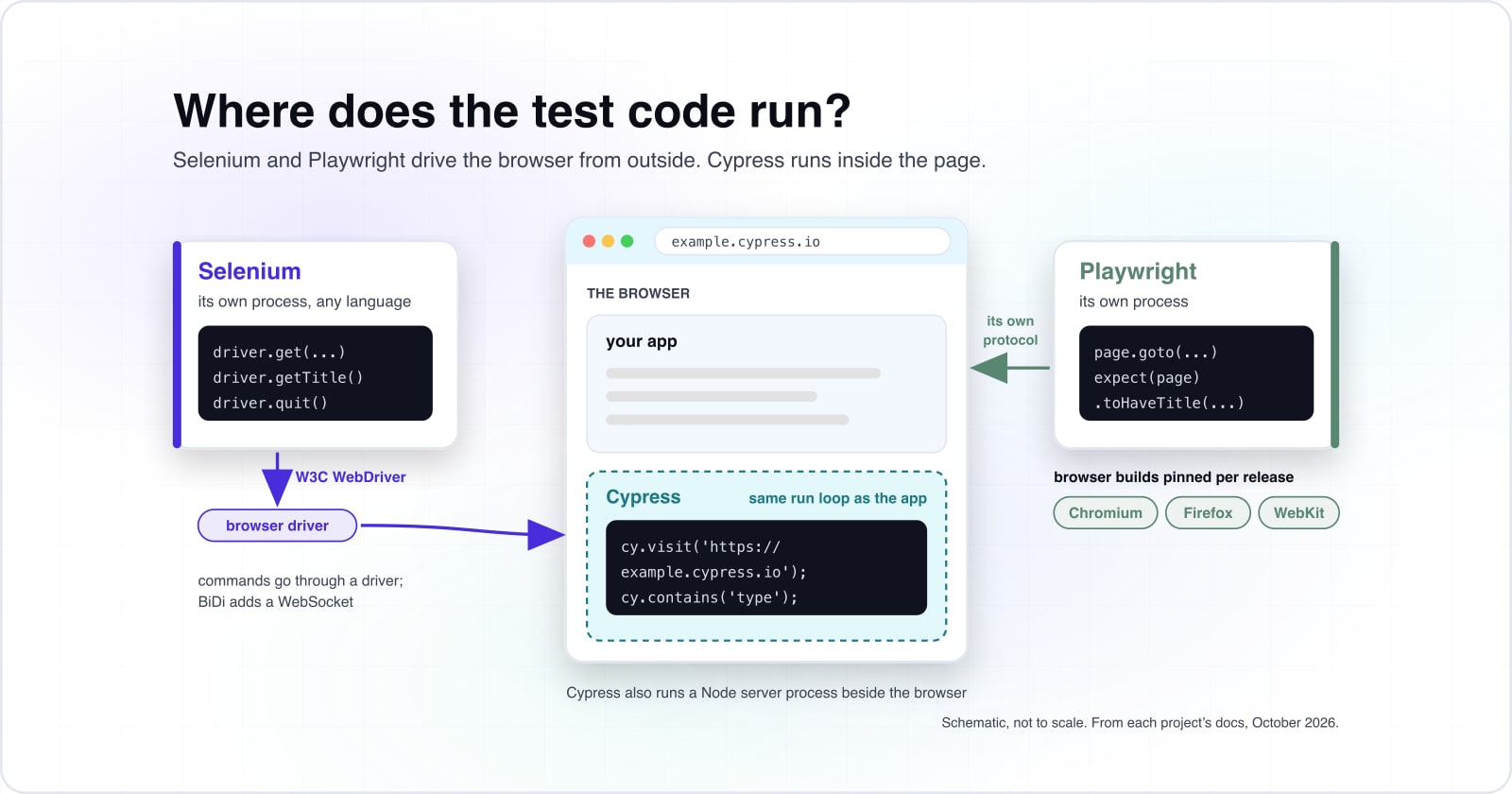
Task: Click the 'its own protocol' label
Action: click(x=1010, y=331)
